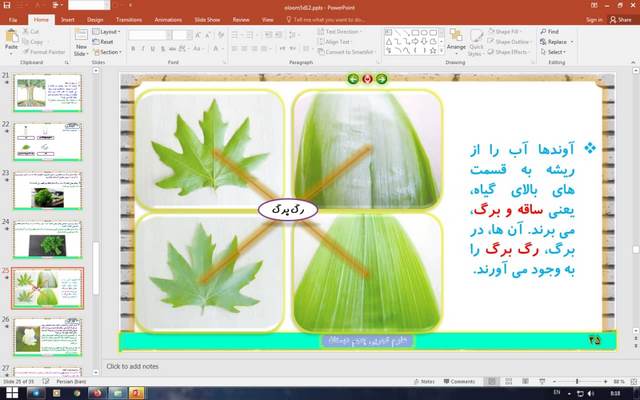Select the star shape in shapes gallery
This screenshot has height=400, width=640.
click(x=433, y=51)
